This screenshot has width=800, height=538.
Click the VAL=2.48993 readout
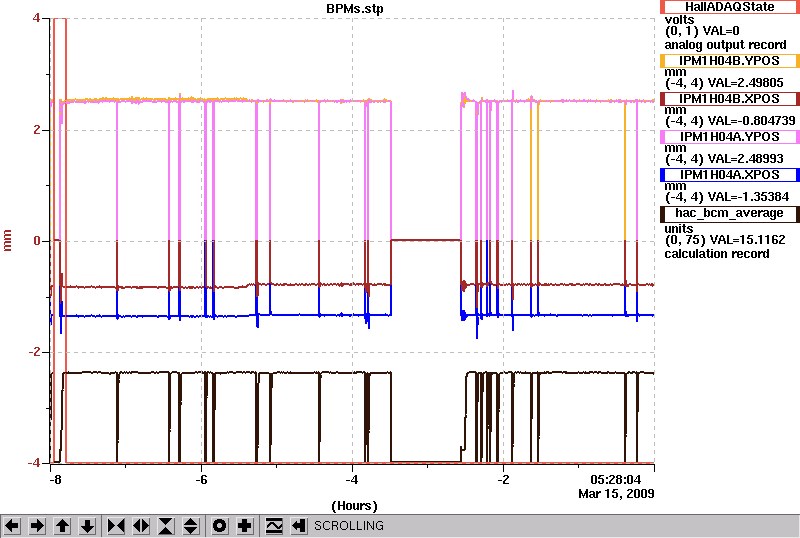743,159
